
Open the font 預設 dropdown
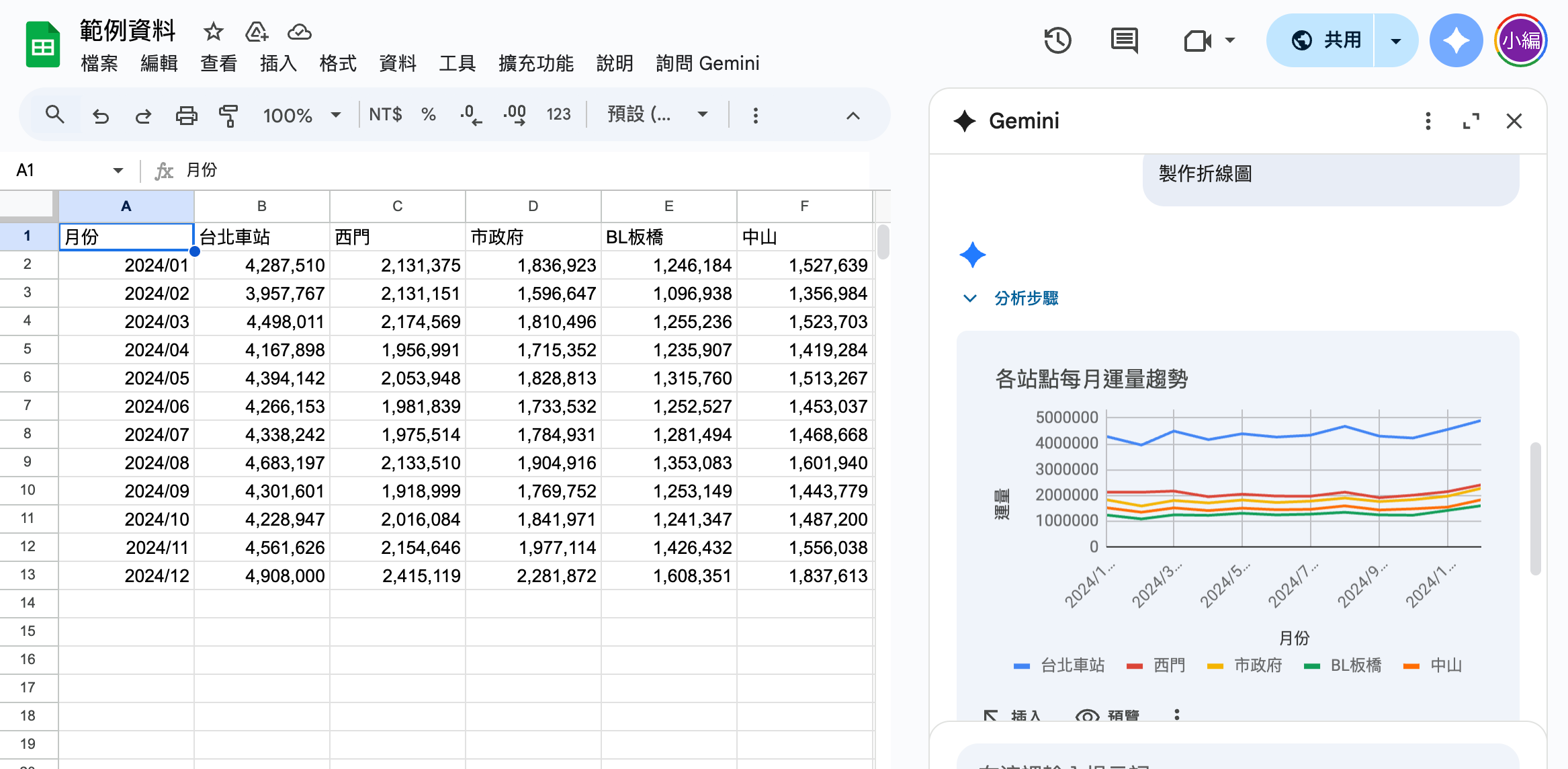pyautogui.click(x=657, y=114)
